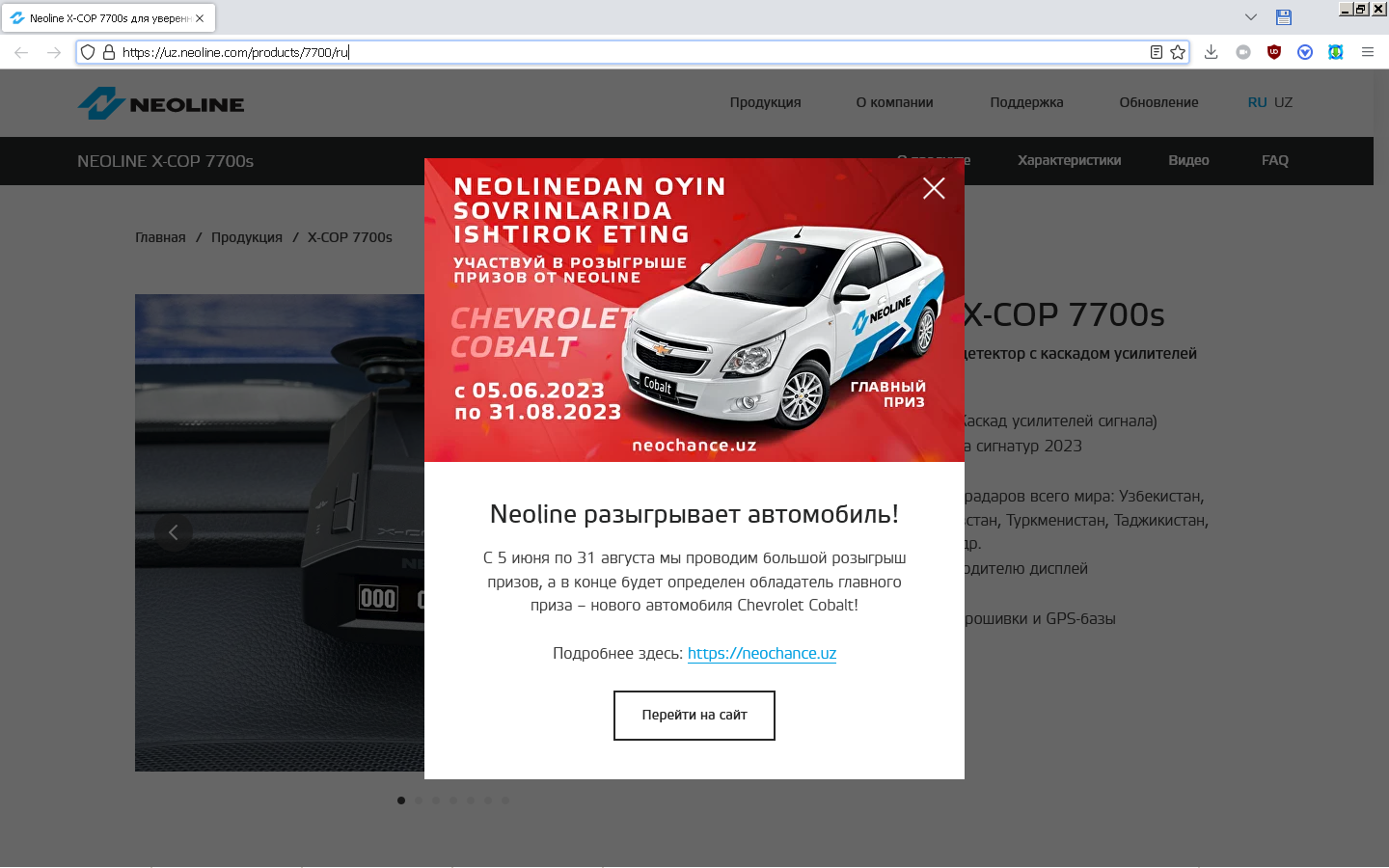This screenshot has height=868, width=1389.
Task: Click the floppy disk save icon in the title bar
Action: (x=1284, y=17)
